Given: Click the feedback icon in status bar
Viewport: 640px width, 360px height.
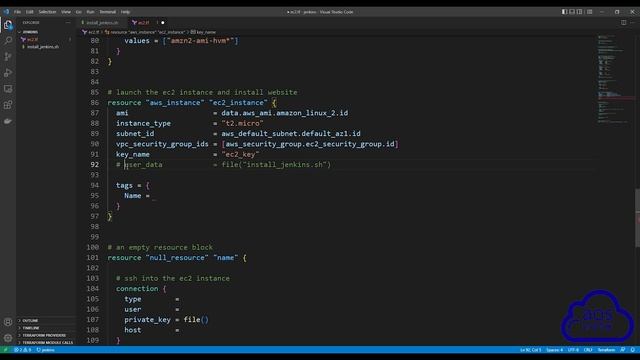Looking at the screenshot, I should 623,350.
